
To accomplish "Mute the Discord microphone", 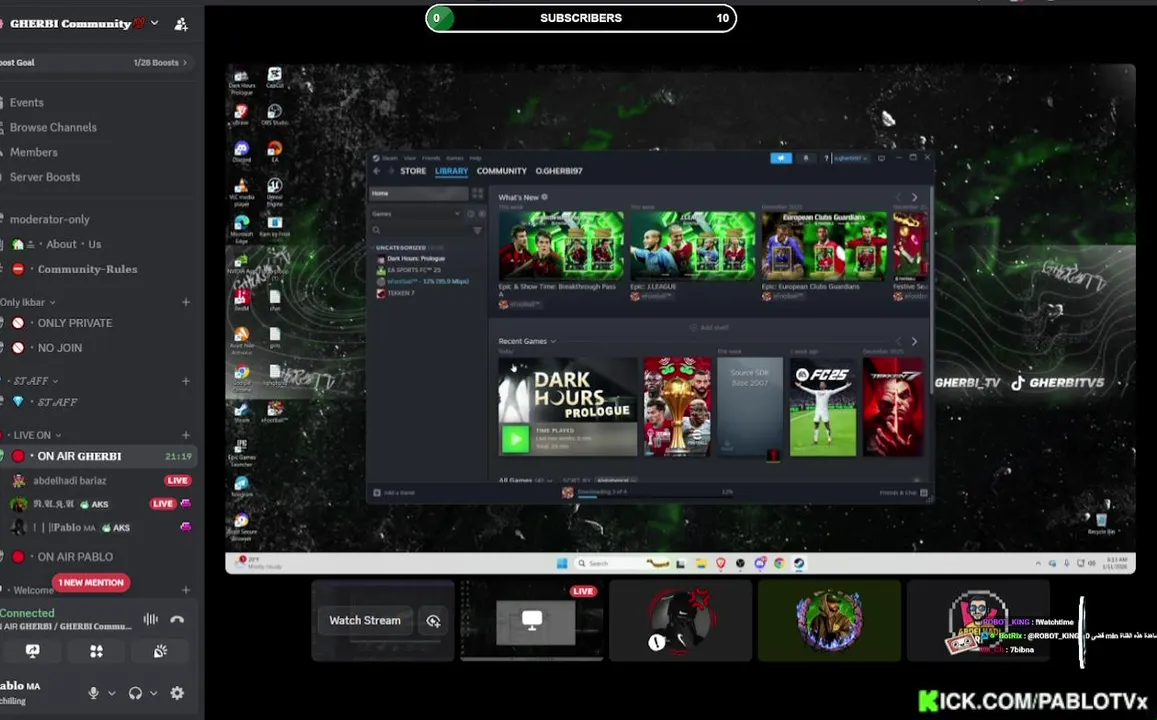I will pyautogui.click(x=93, y=693).
